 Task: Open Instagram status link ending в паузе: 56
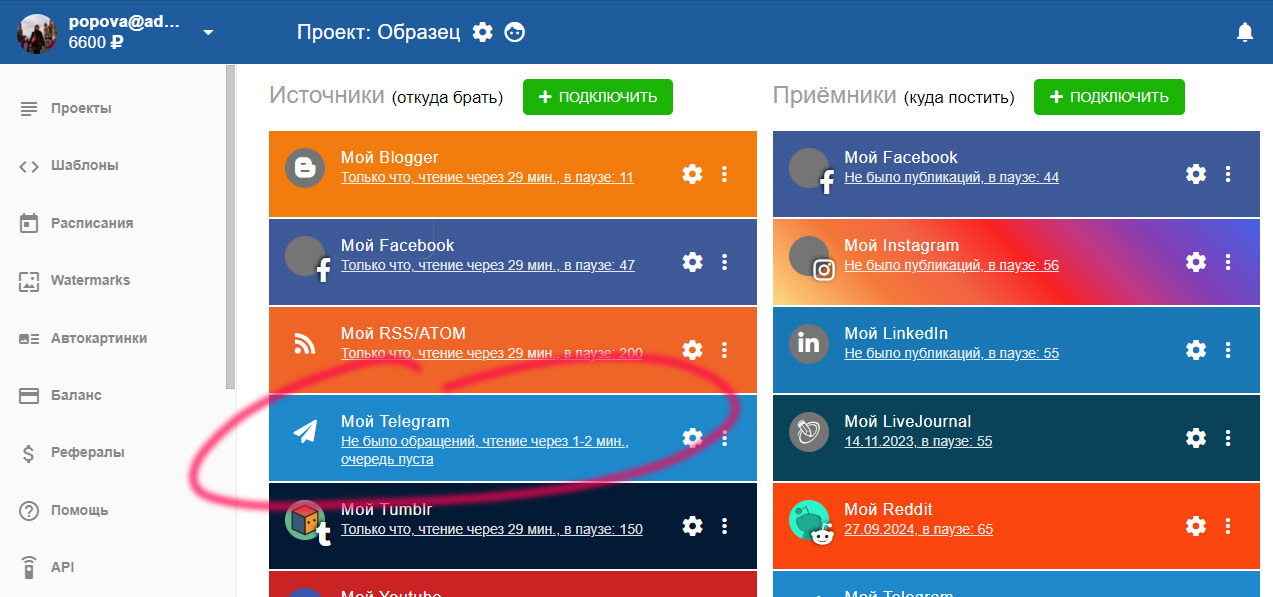952,266
